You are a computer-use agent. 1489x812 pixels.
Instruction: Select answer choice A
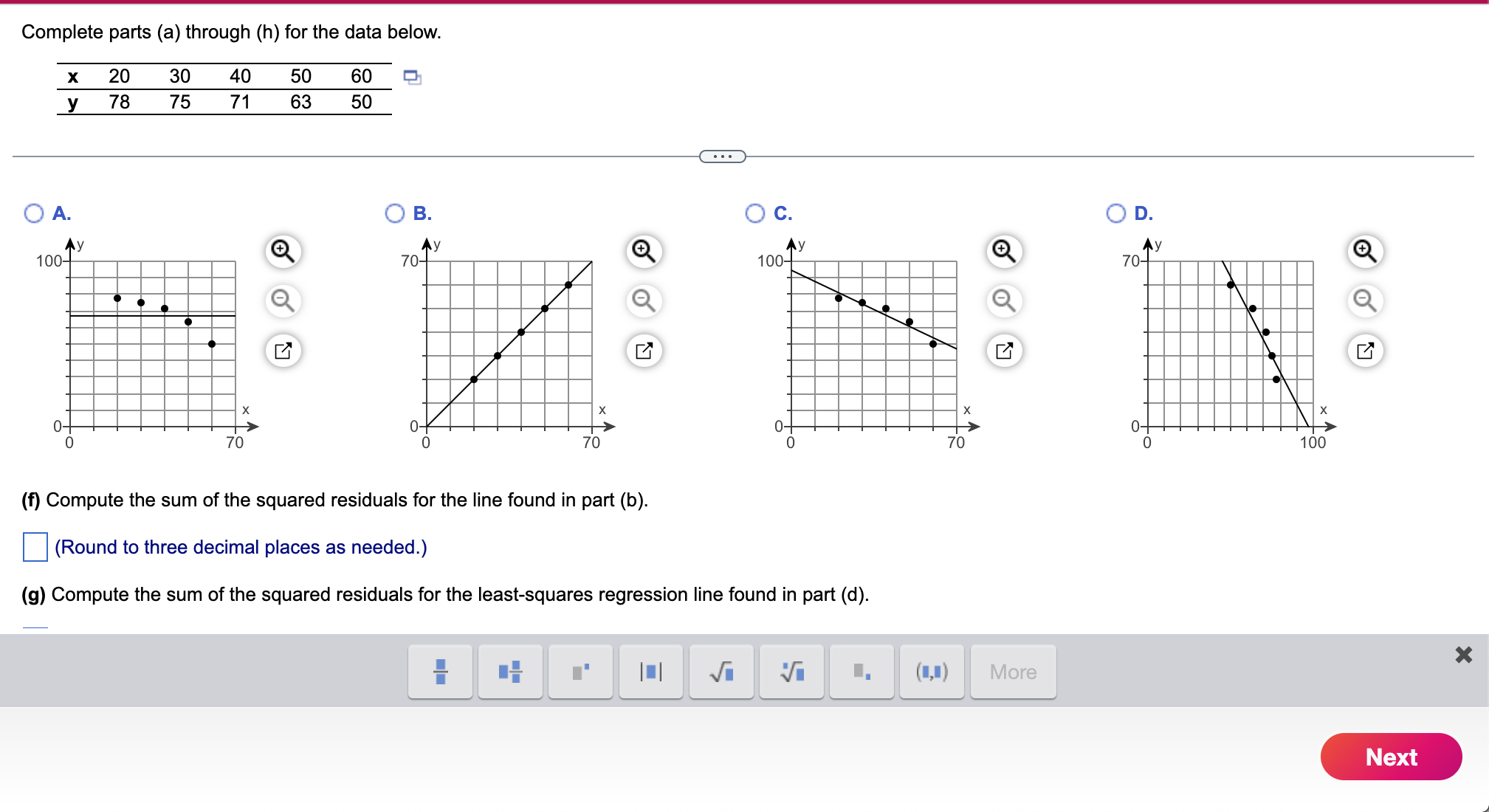pyautogui.click(x=33, y=213)
